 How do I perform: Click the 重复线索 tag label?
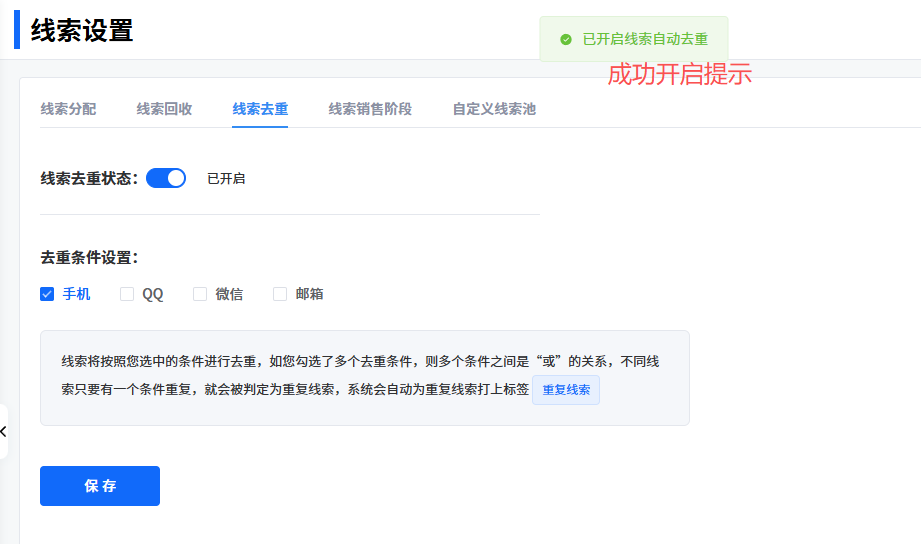pyautogui.click(x=566, y=390)
